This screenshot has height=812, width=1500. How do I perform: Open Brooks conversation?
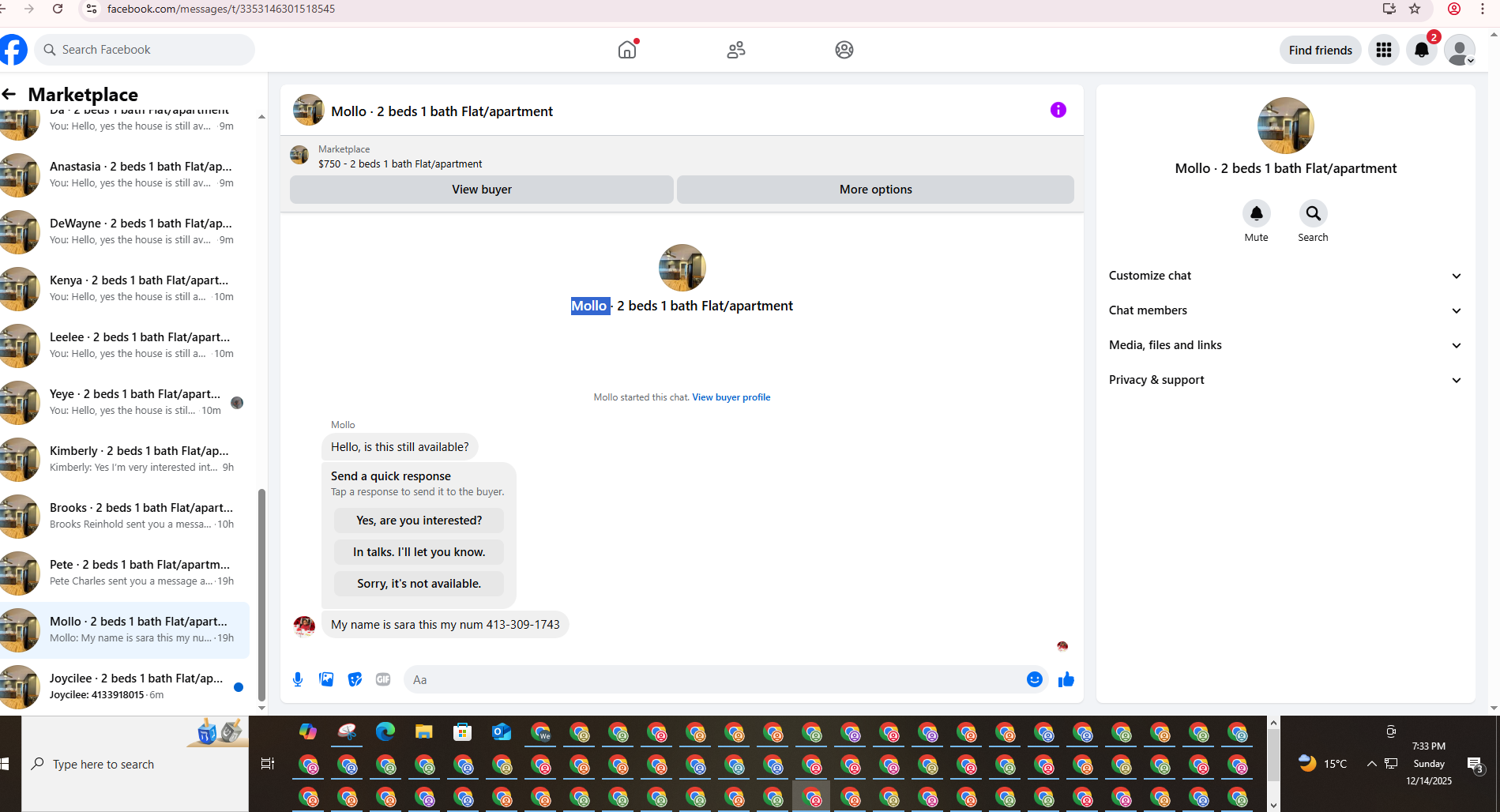tap(125, 516)
